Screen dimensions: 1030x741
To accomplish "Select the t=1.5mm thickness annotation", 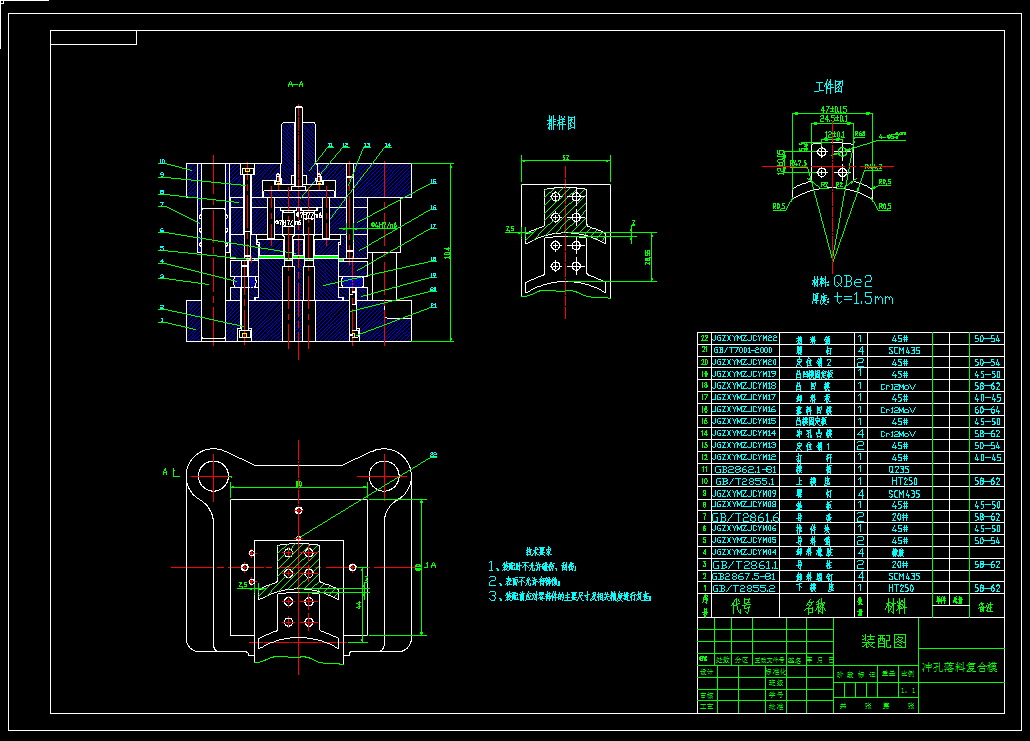I will (x=864, y=299).
